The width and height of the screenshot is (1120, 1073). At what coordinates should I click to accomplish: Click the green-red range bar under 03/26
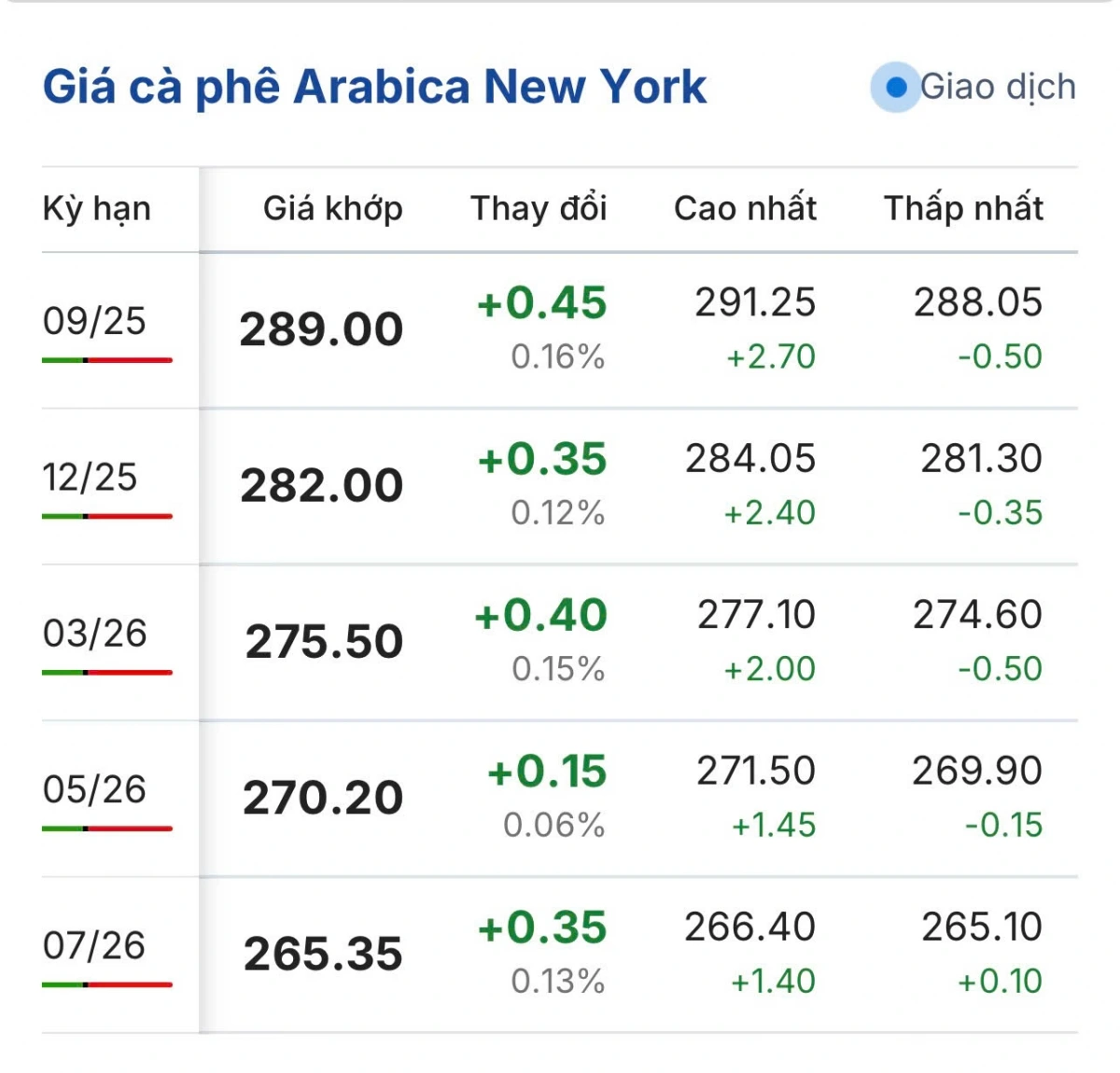(107, 673)
